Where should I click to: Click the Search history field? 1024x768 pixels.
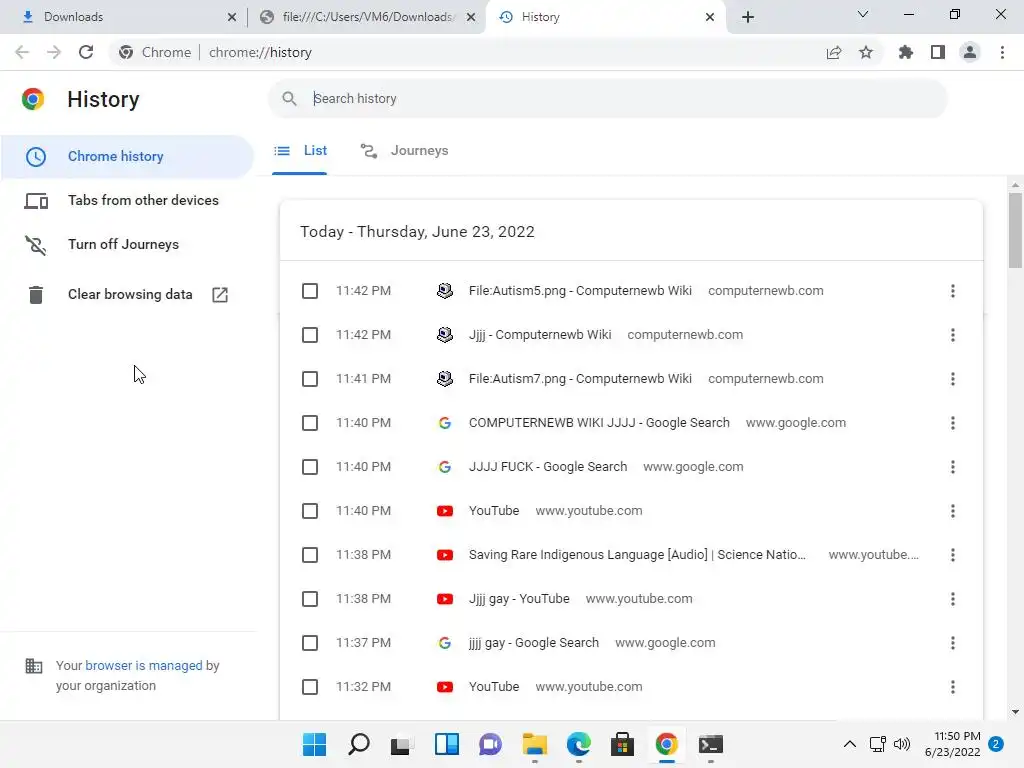pyautogui.click(x=607, y=99)
